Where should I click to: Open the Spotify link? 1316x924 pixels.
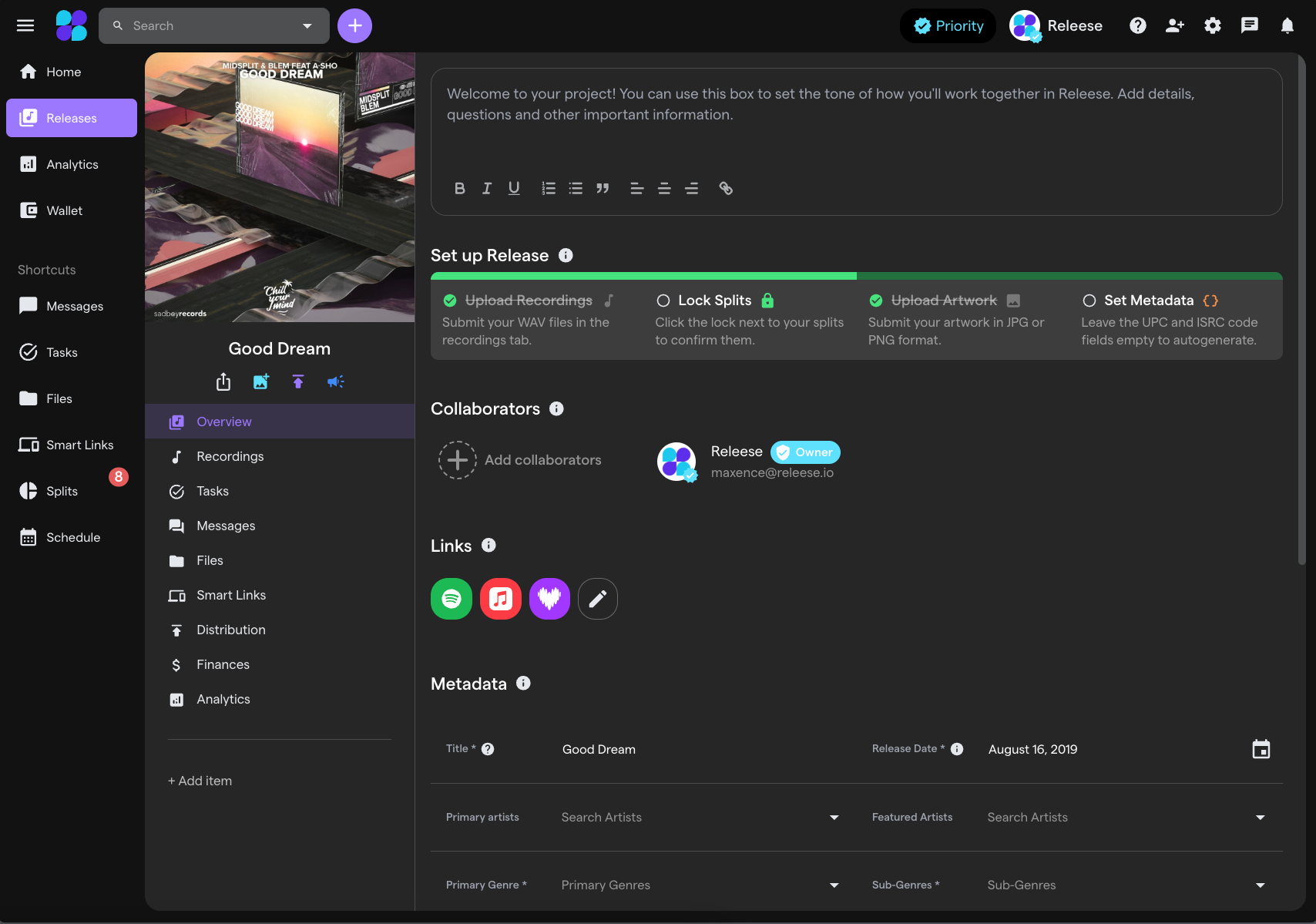(452, 598)
